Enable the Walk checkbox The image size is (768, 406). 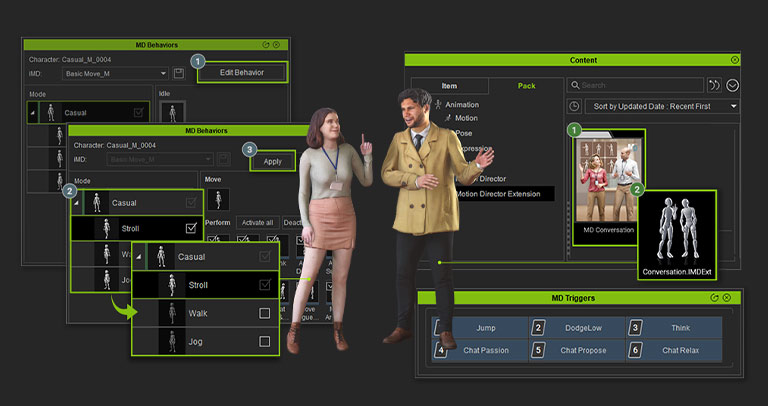point(264,313)
